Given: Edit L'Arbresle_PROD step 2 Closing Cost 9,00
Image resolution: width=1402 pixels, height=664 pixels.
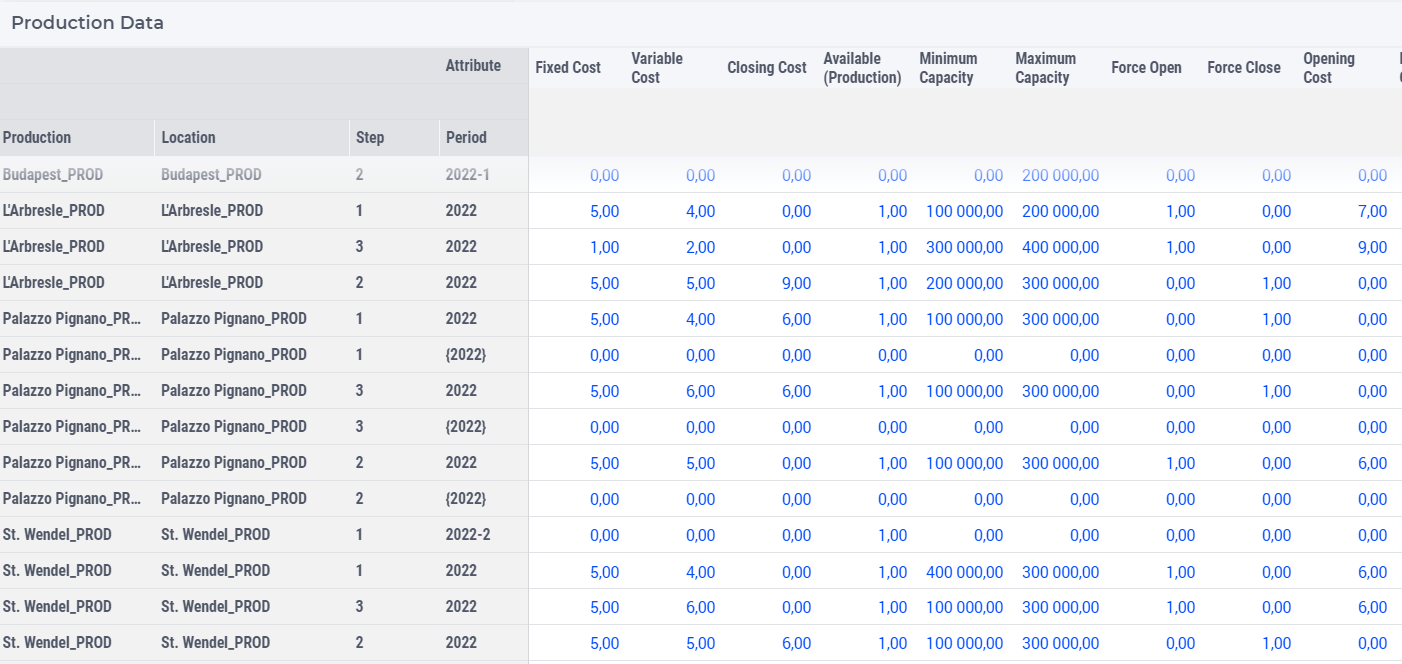Looking at the screenshot, I should pyautogui.click(x=796, y=283).
